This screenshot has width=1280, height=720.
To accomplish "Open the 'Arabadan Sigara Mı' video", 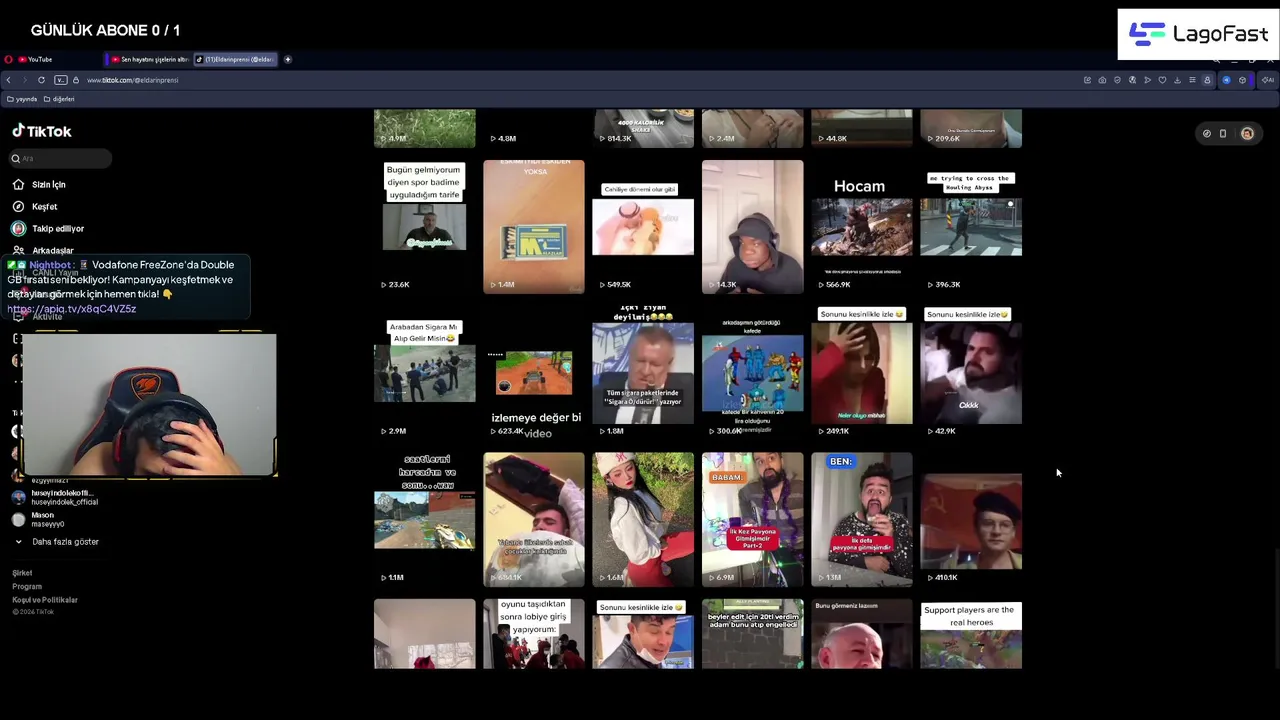I will pyautogui.click(x=425, y=373).
